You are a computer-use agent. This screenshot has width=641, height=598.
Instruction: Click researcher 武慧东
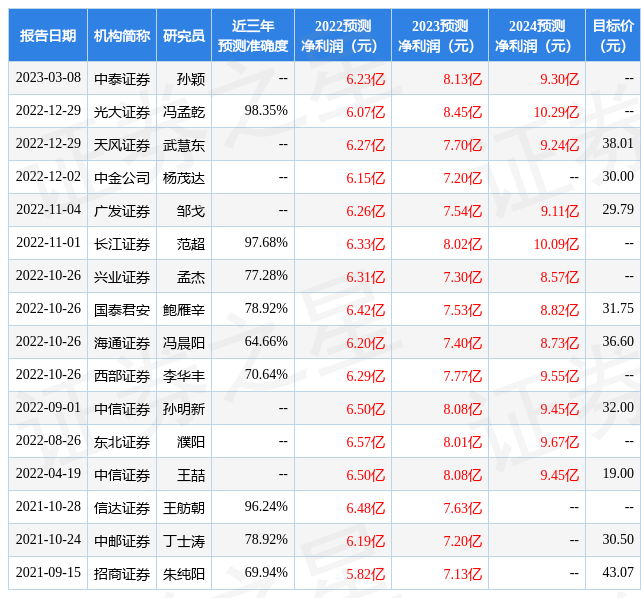pyautogui.click(x=184, y=145)
